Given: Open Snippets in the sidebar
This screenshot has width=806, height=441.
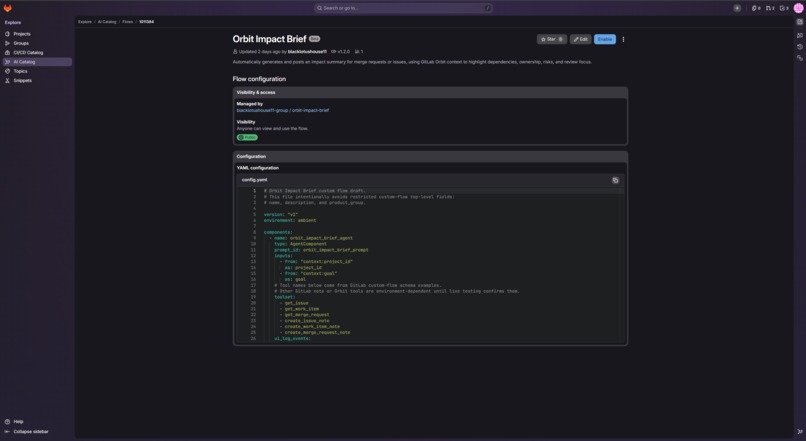Looking at the screenshot, I should pos(37,80).
